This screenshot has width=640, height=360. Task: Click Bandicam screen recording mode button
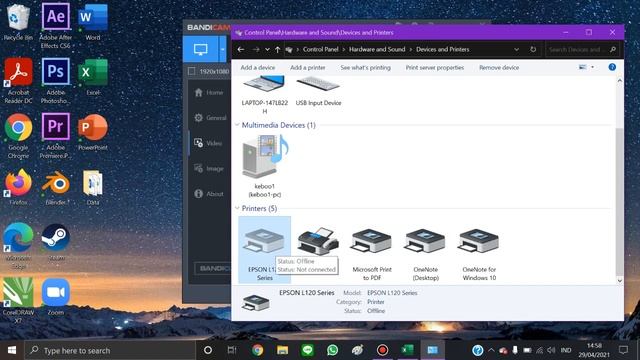(200, 49)
